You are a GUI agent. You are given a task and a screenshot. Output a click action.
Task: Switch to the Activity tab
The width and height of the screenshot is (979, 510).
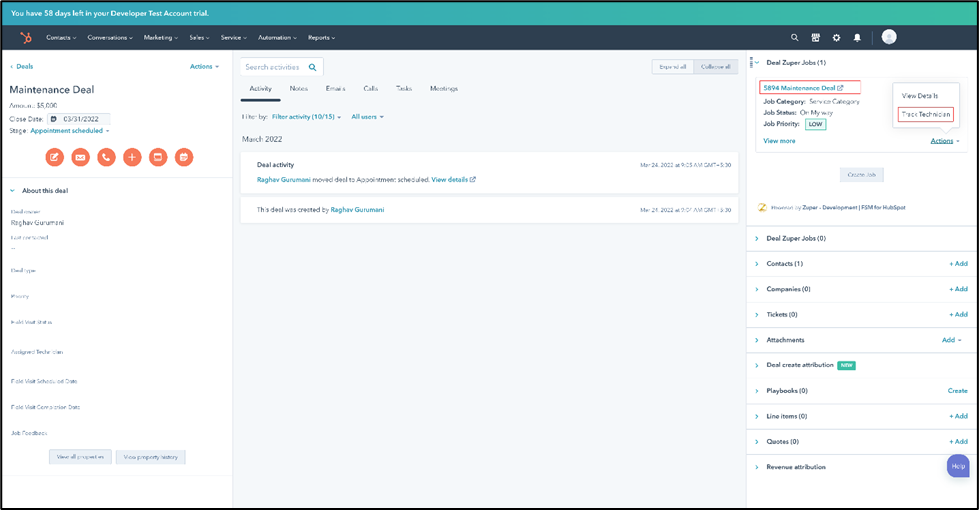pyautogui.click(x=260, y=89)
